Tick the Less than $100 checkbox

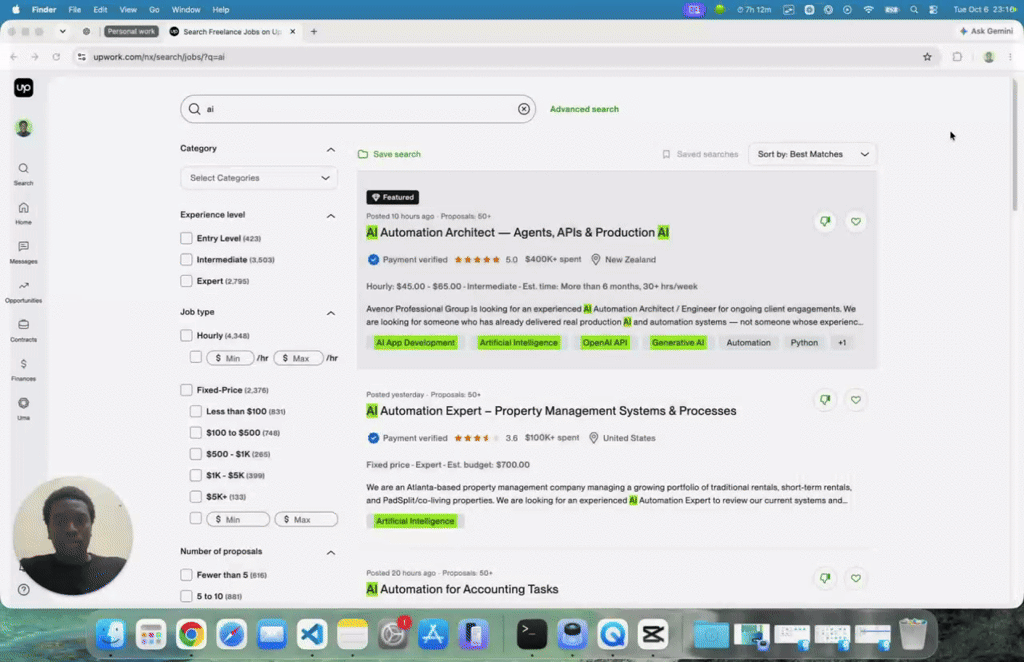point(196,411)
